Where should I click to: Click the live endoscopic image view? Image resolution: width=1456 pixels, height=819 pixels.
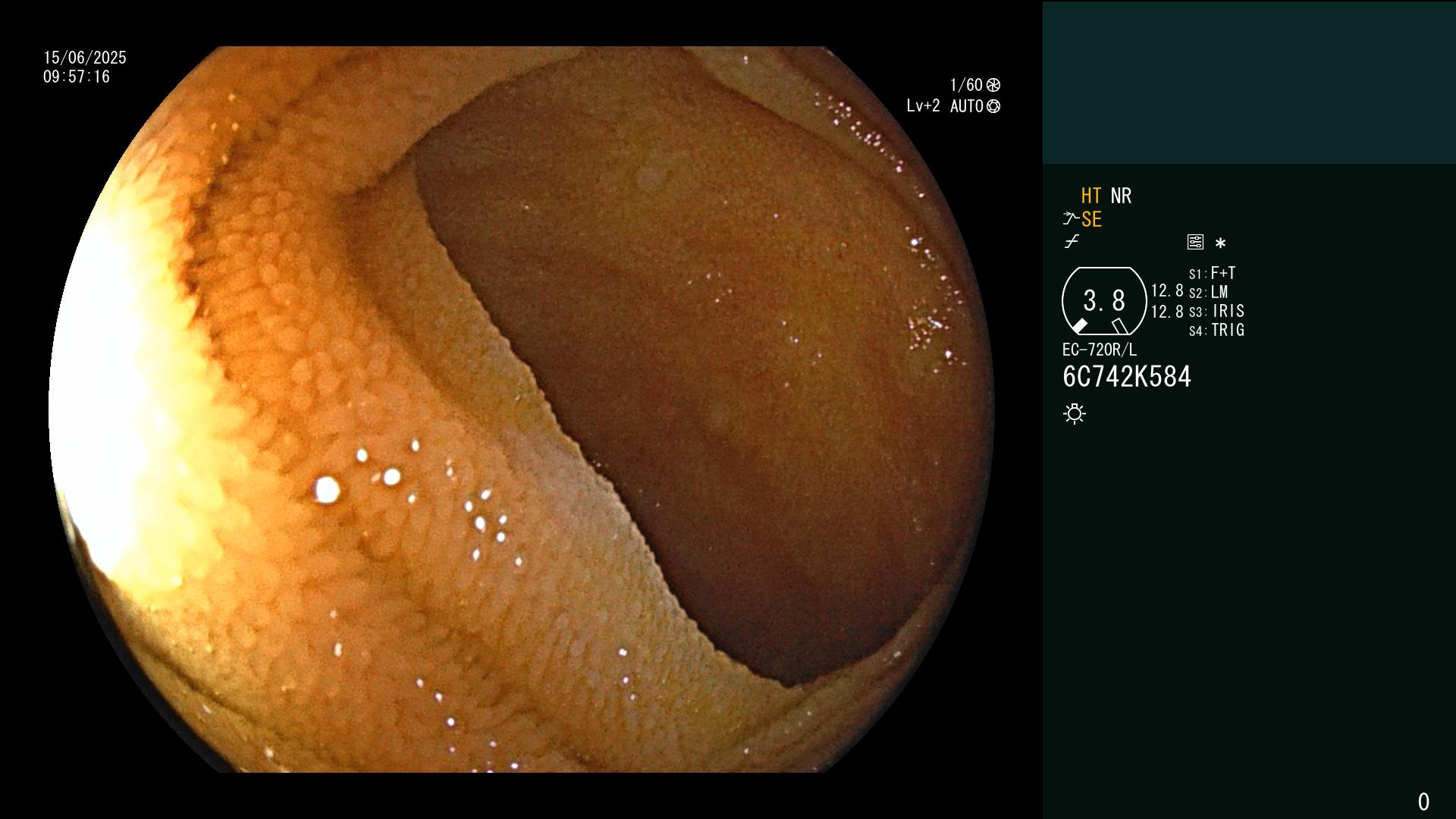pyautogui.click(x=522, y=409)
